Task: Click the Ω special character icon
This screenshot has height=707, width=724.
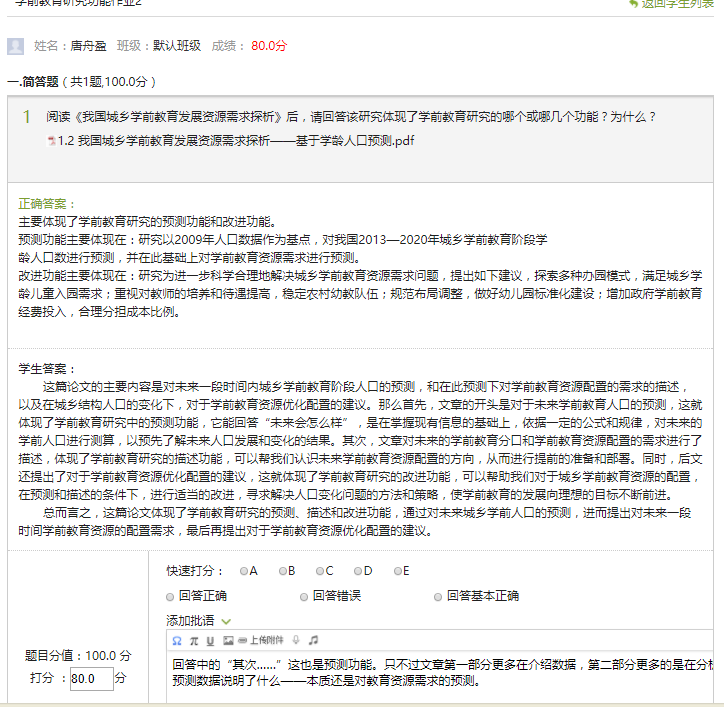Action: (177, 639)
